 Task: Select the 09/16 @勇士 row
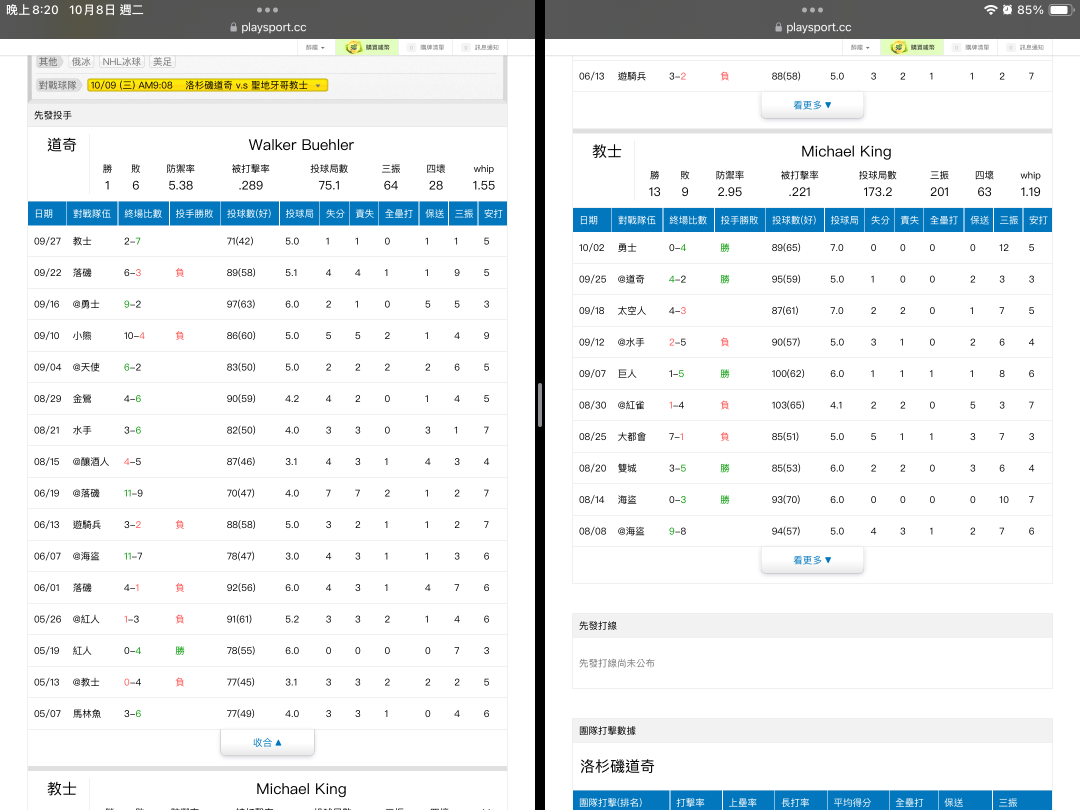pyautogui.click(x=267, y=304)
